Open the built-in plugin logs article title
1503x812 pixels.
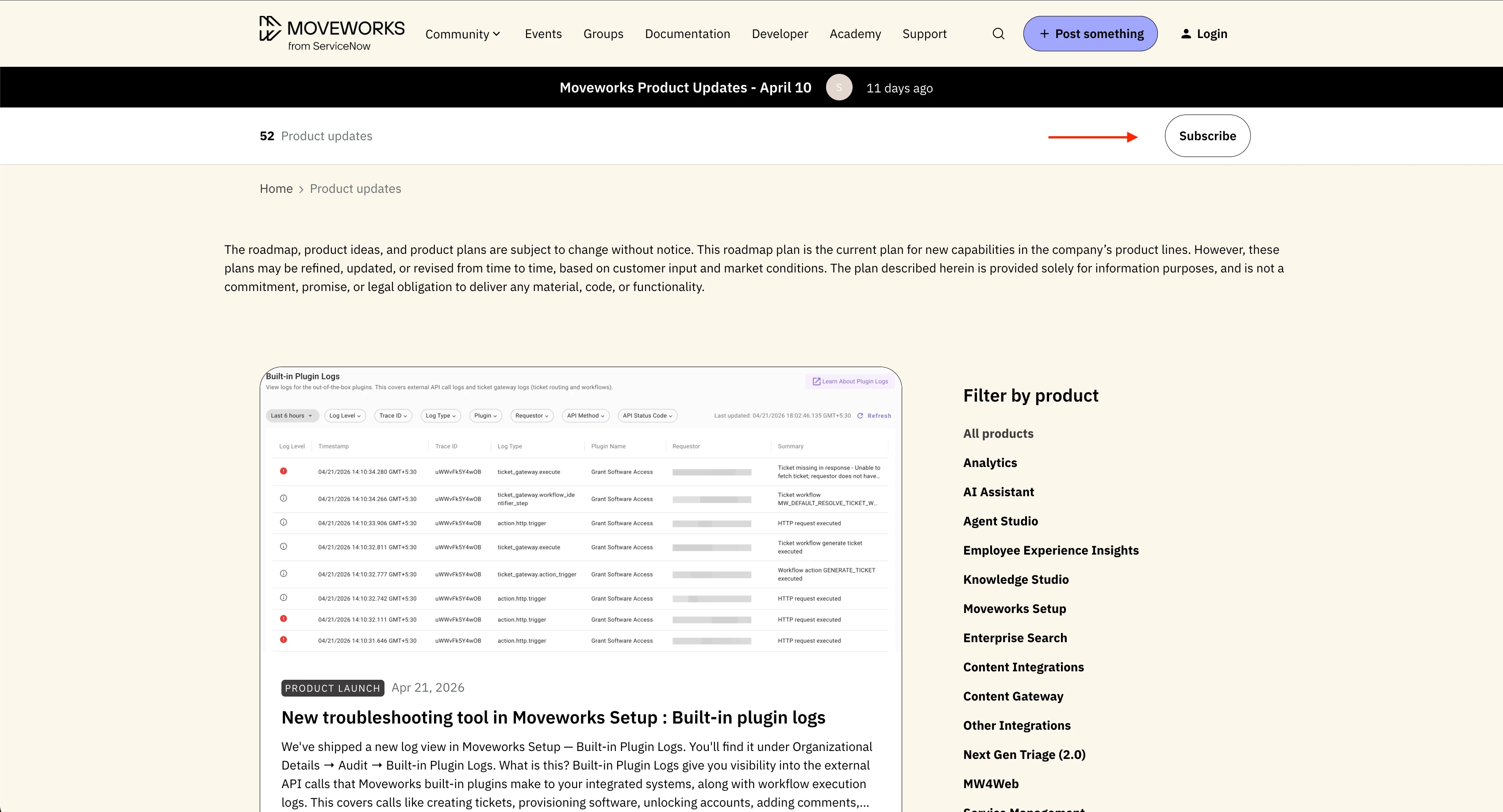(x=553, y=717)
